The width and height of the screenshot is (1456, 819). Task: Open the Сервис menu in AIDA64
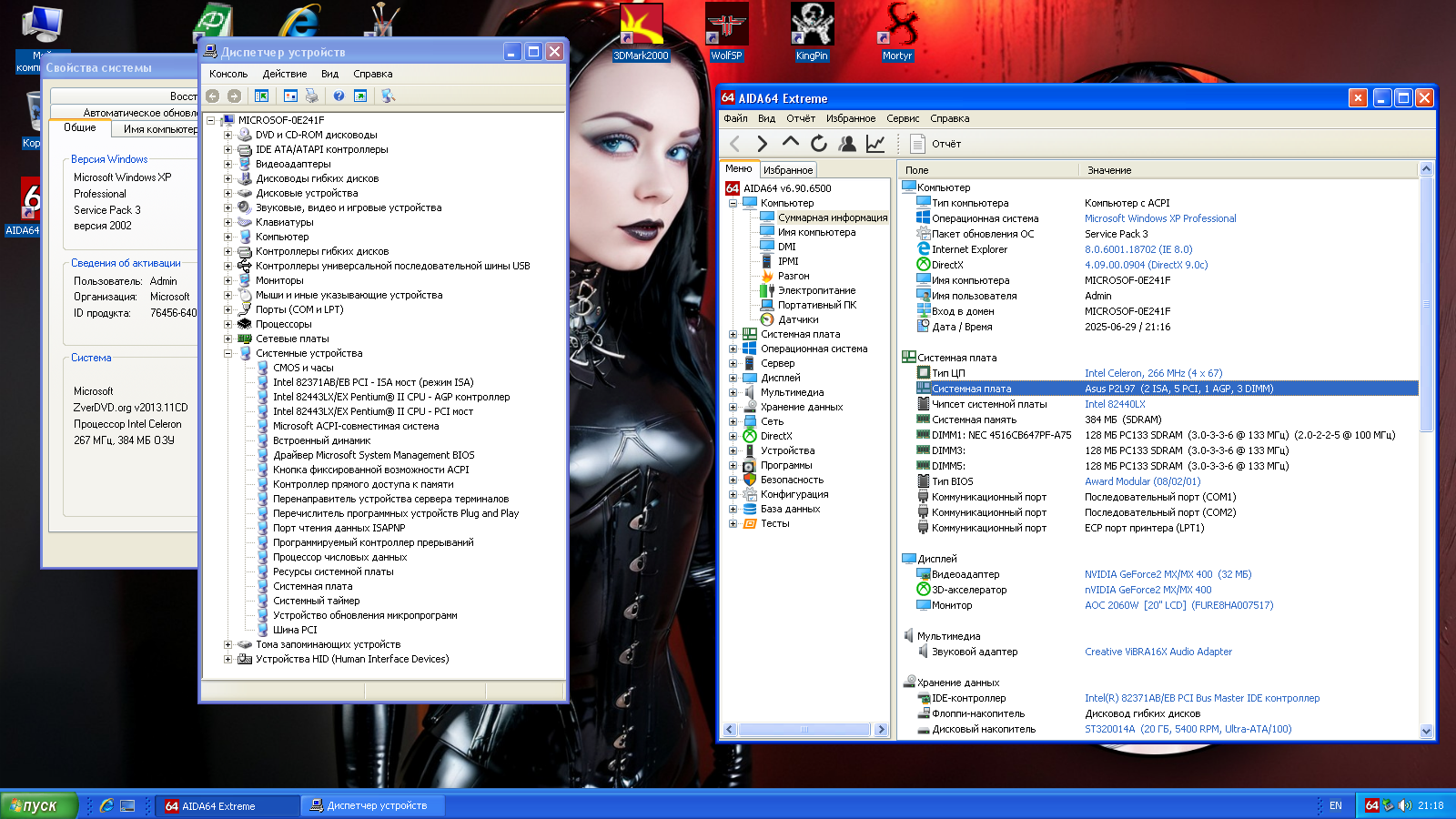point(902,118)
